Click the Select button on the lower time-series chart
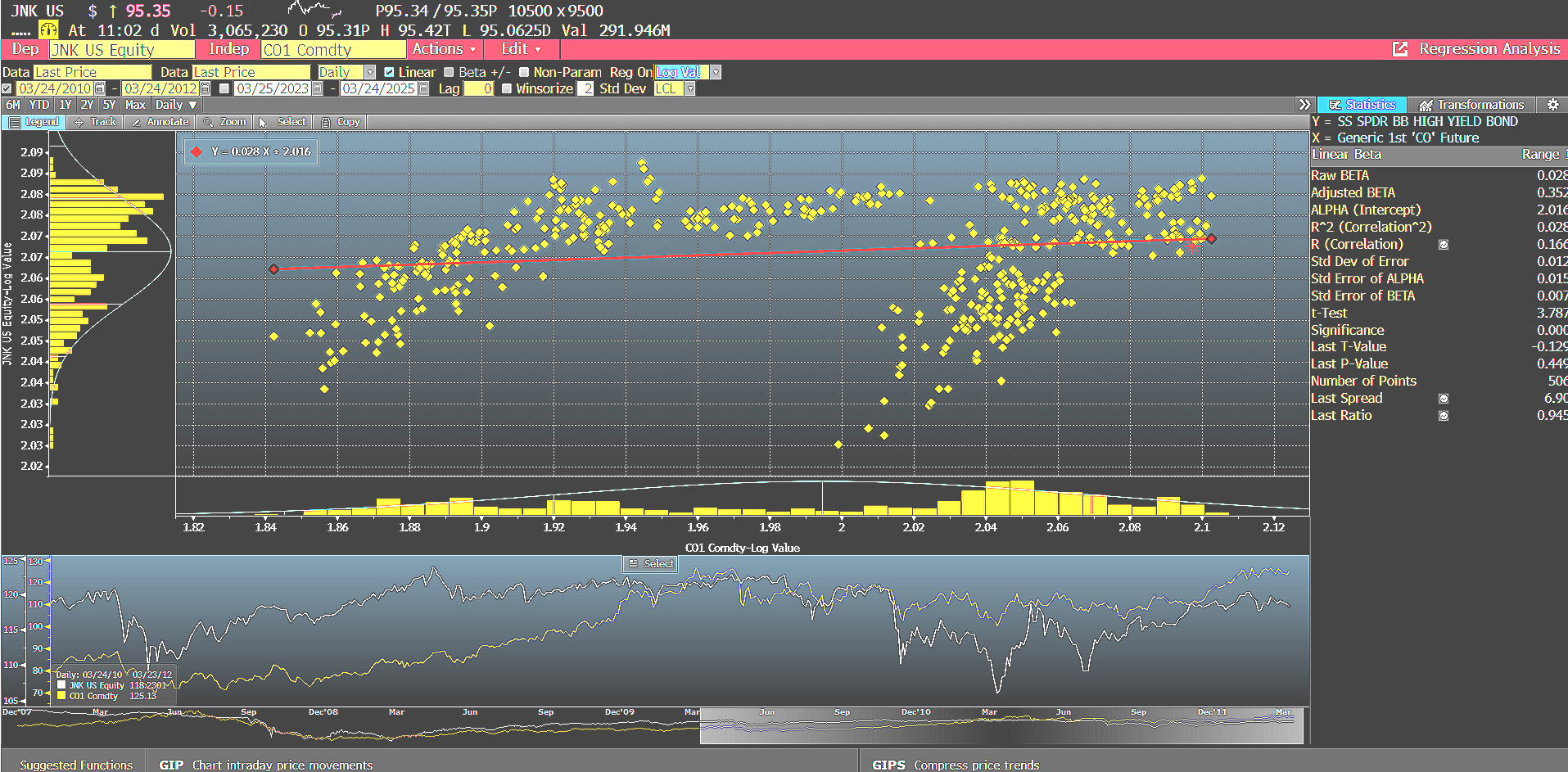 coord(650,564)
